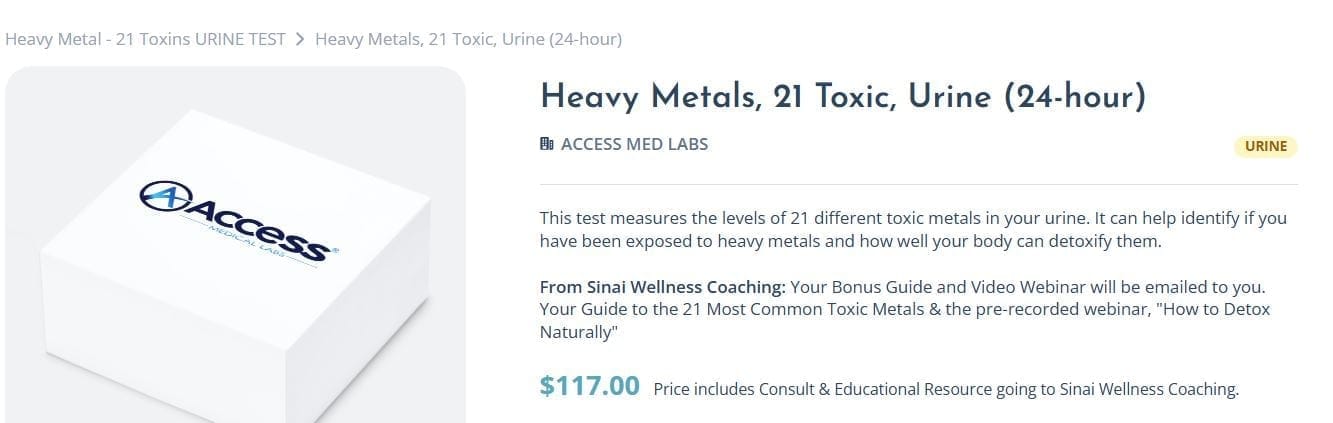The width and height of the screenshot is (1333, 423).
Task: Click the building icon beside ACCESS MED LABS
Action: [x=546, y=144]
